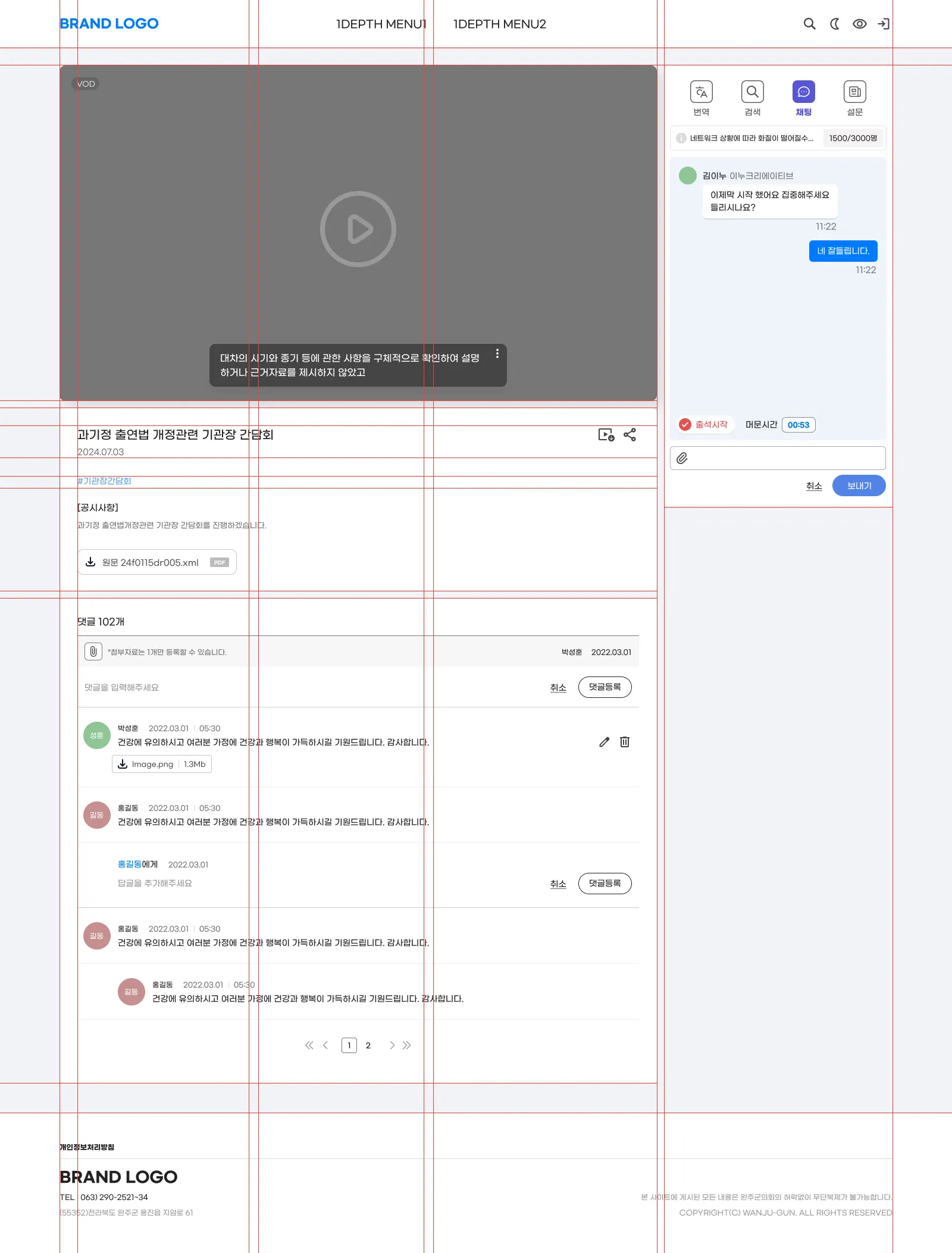Image resolution: width=952 pixels, height=1253 pixels.
Task: Open the 검색 search panel
Action: pos(753,98)
